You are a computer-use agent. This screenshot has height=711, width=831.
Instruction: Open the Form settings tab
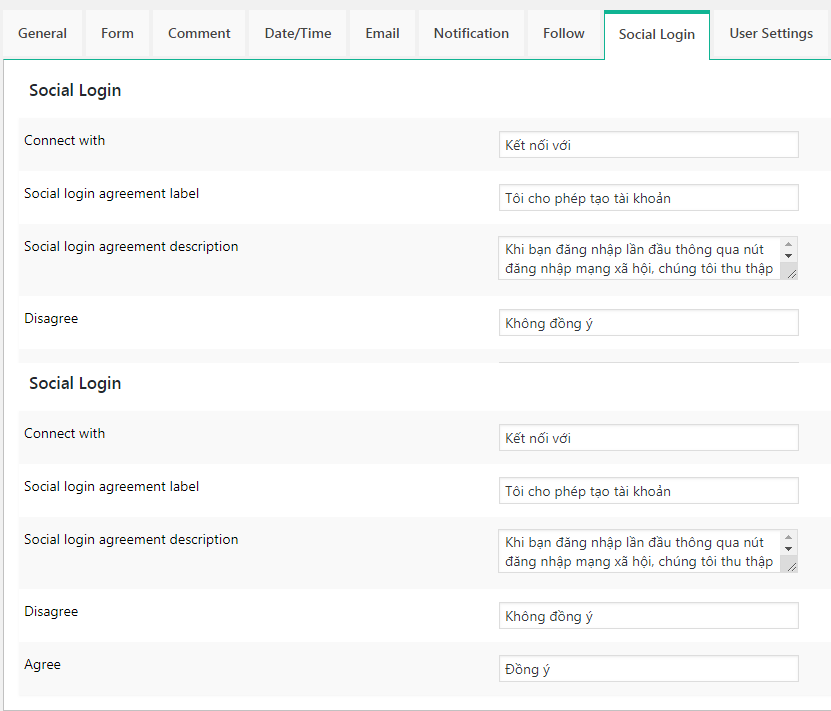click(117, 33)
